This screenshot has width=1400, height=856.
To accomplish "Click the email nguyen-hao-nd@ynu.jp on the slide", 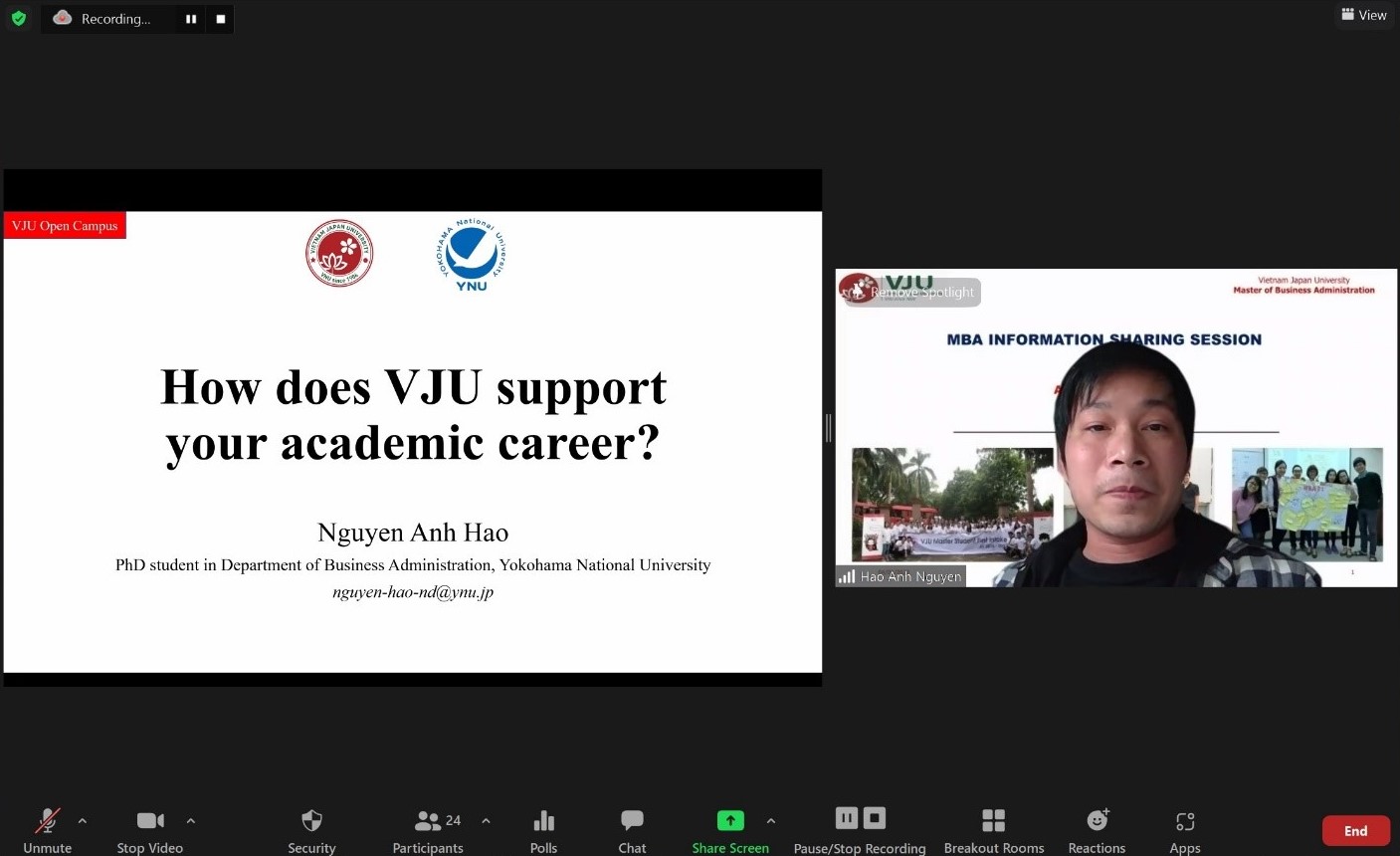I will tap(413, 592).
